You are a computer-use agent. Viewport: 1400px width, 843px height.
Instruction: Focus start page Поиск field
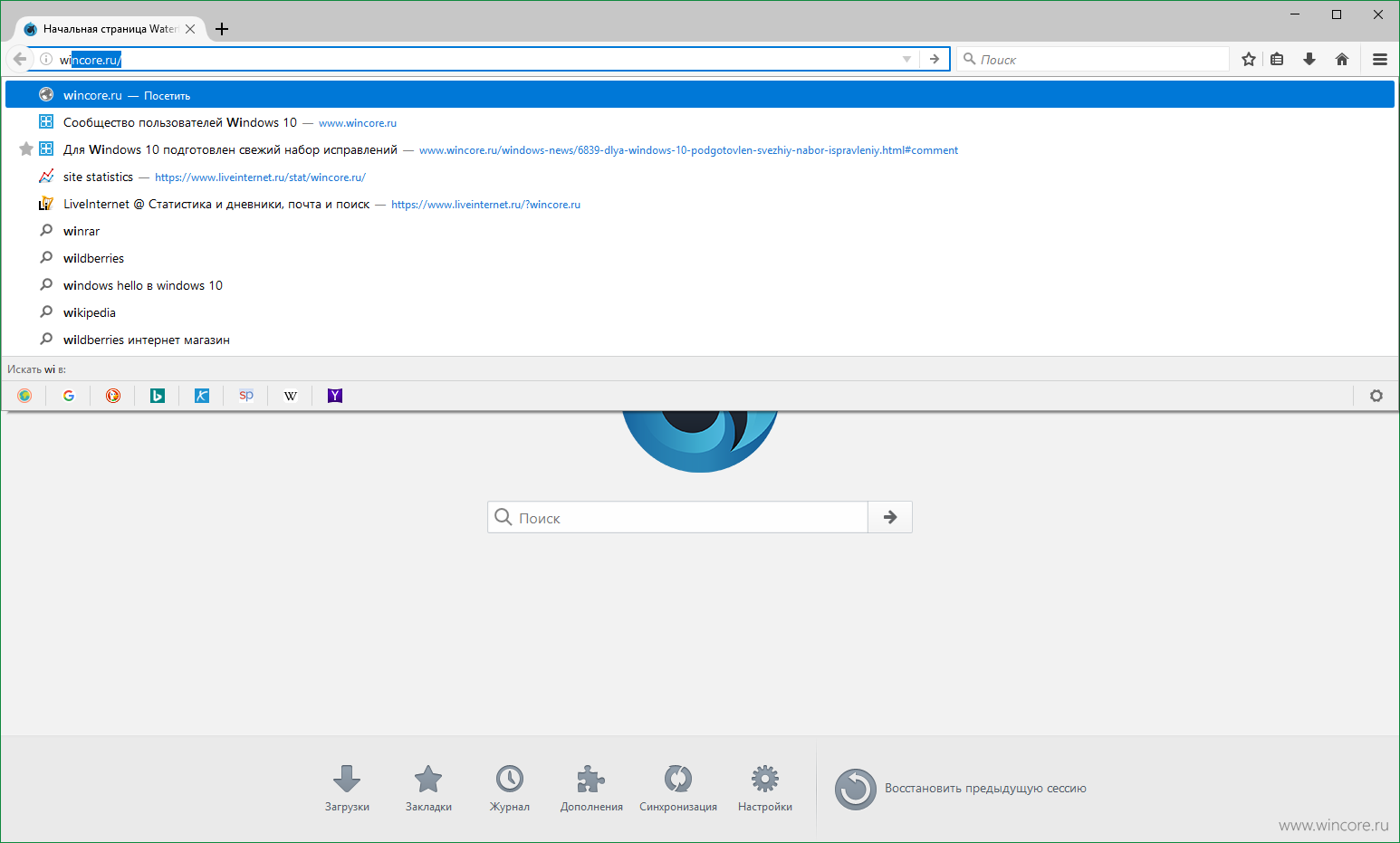pyautogui.click(x=677, y=517)
